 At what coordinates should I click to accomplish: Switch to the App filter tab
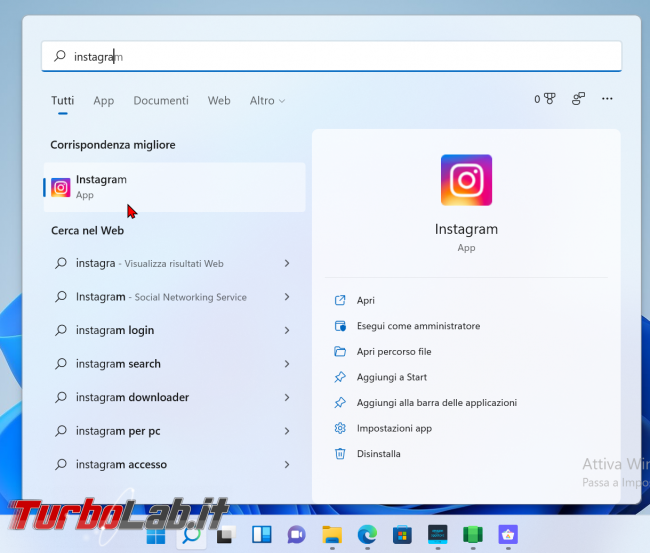[x=104, y=101]
